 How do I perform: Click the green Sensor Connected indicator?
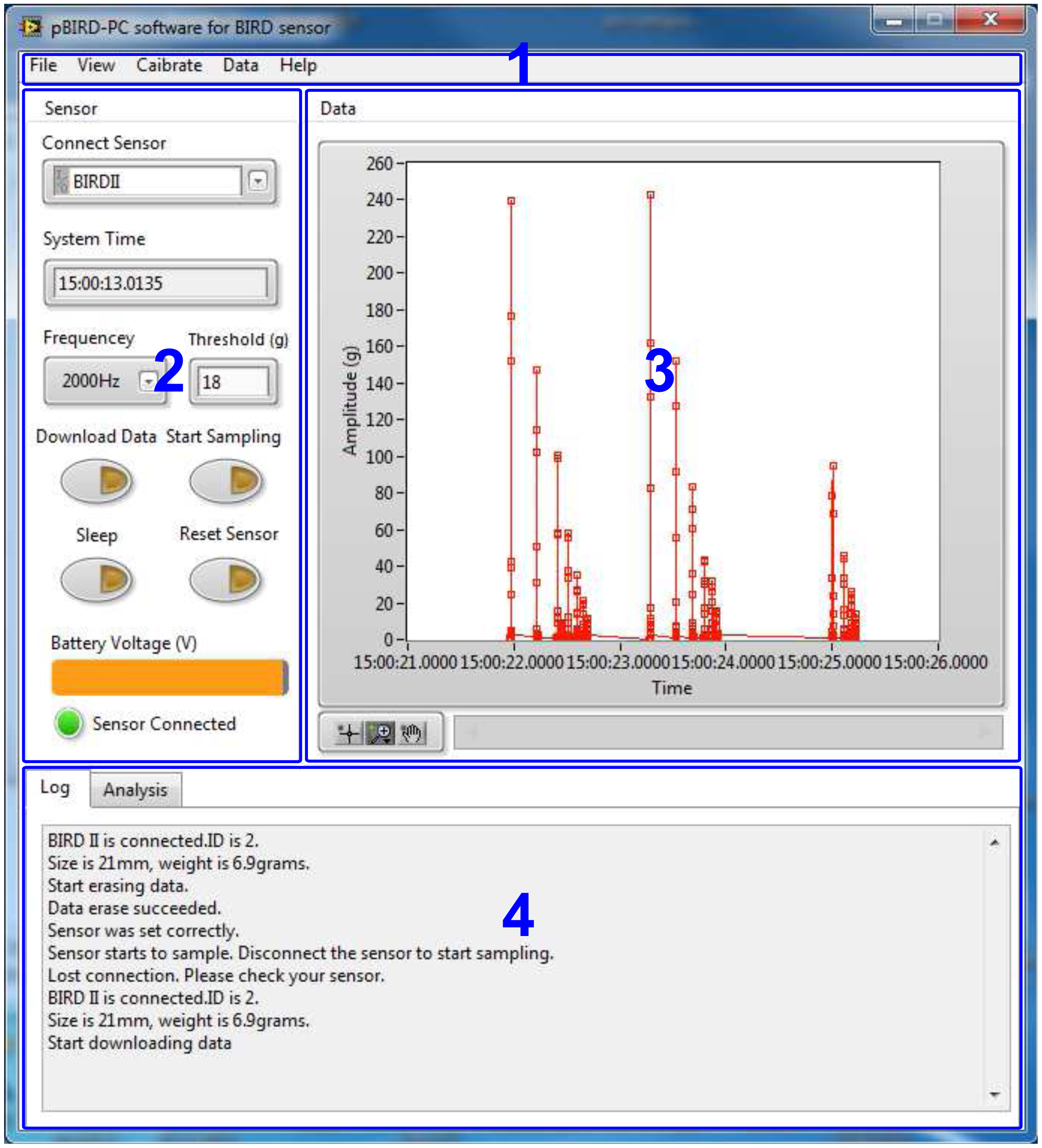point(69,724)
